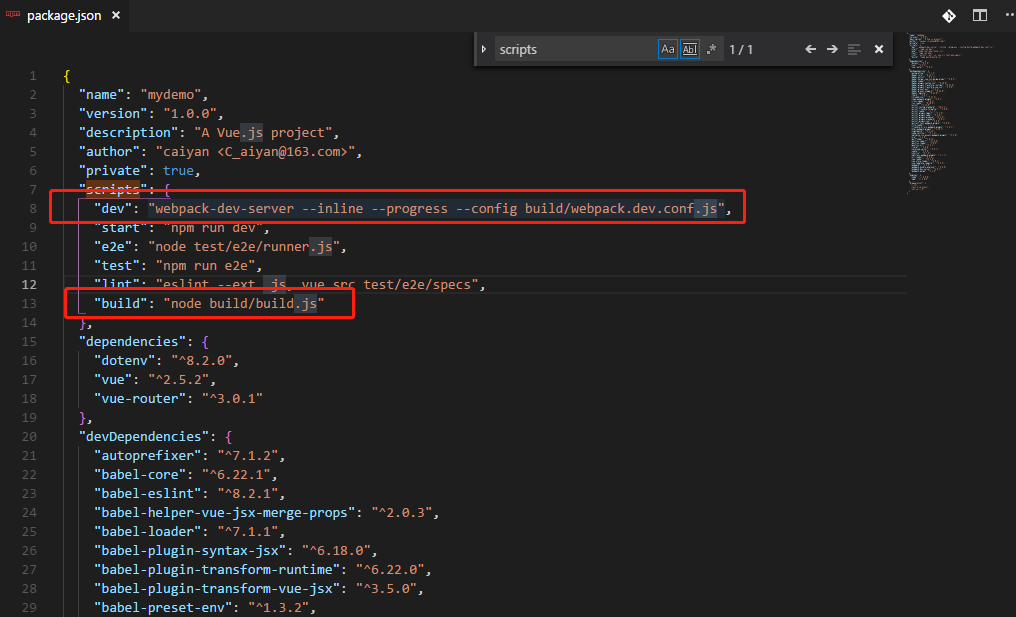Split the editor using the layout icon
Viewport: 1016px width, 617px height.
coord(980,16)
